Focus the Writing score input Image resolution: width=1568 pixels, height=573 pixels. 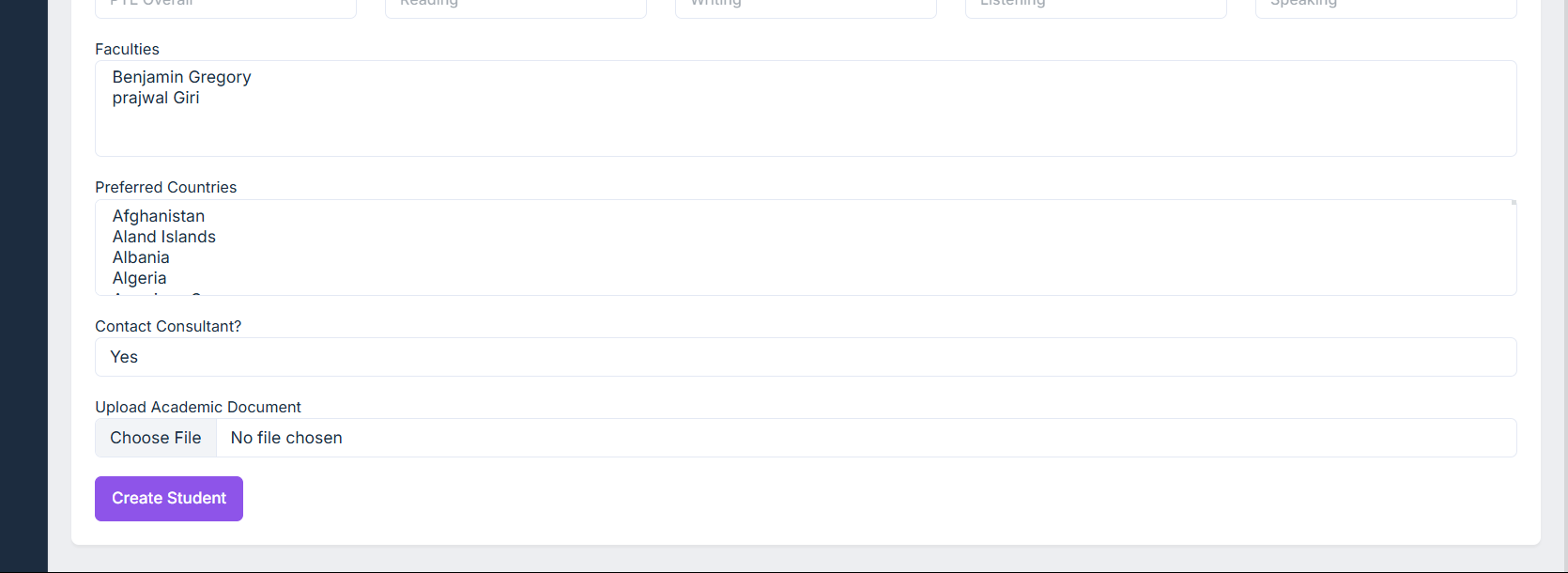pyautogui.click(x=806, y=8)
